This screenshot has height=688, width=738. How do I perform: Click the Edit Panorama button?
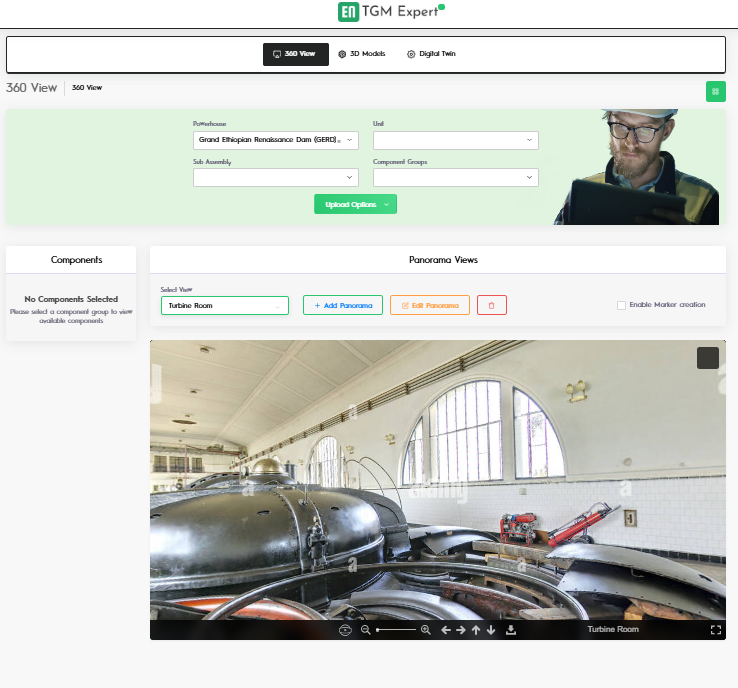[430, 305]
